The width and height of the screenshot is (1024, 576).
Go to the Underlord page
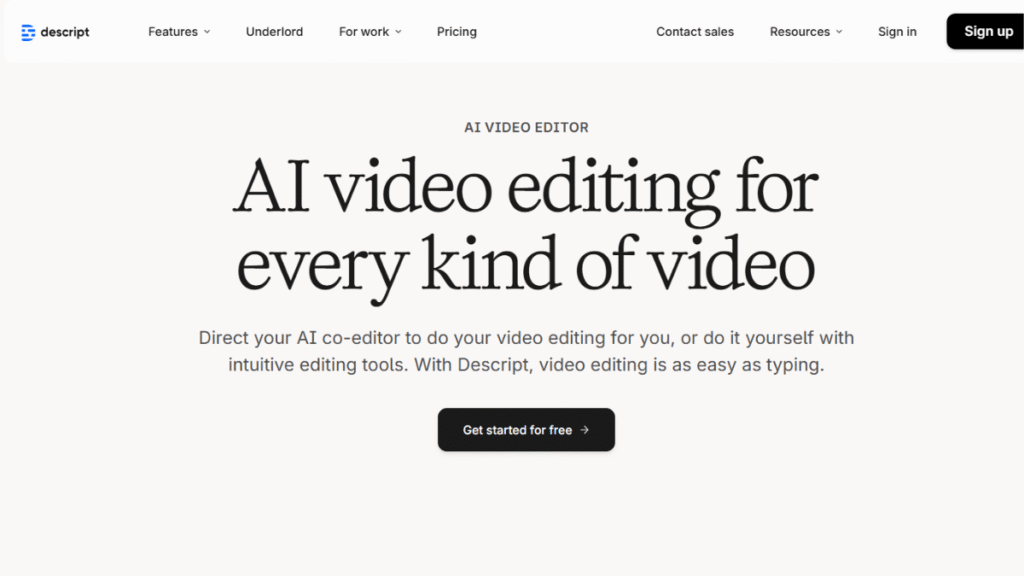[274, 32]
